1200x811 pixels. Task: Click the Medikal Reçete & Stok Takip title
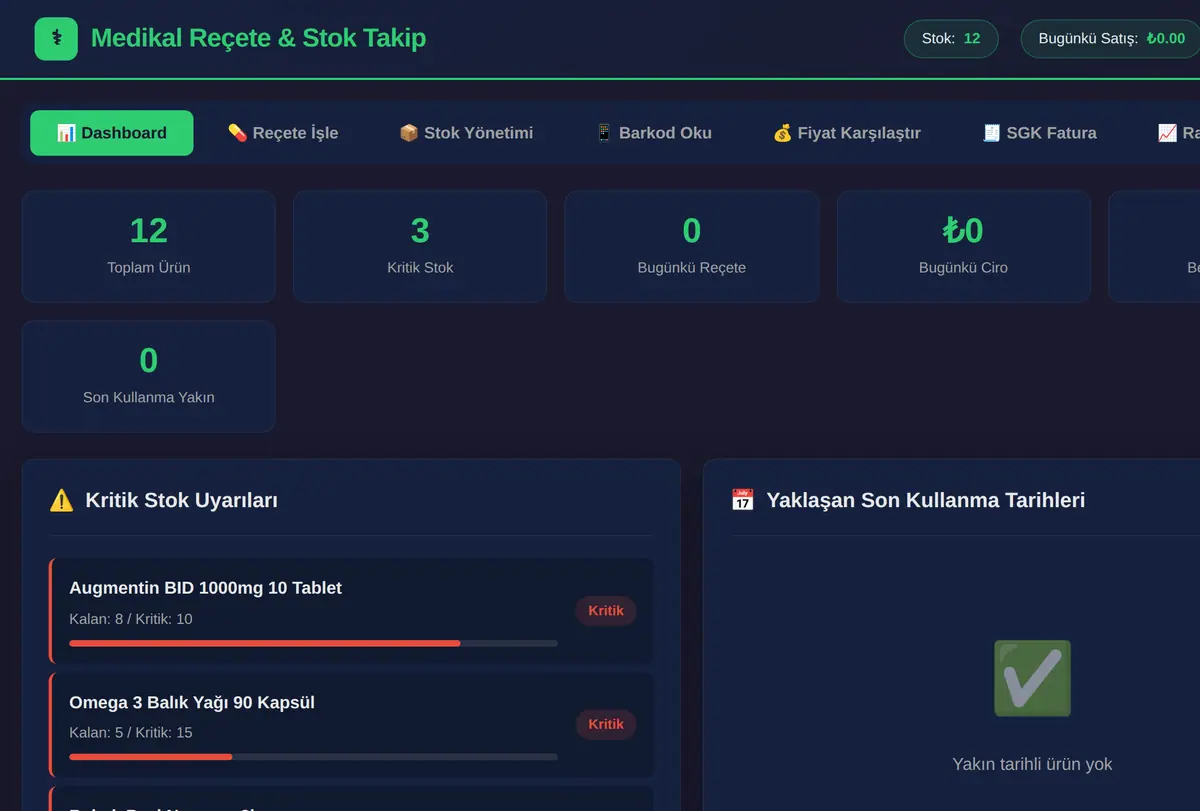pos(258,38)
